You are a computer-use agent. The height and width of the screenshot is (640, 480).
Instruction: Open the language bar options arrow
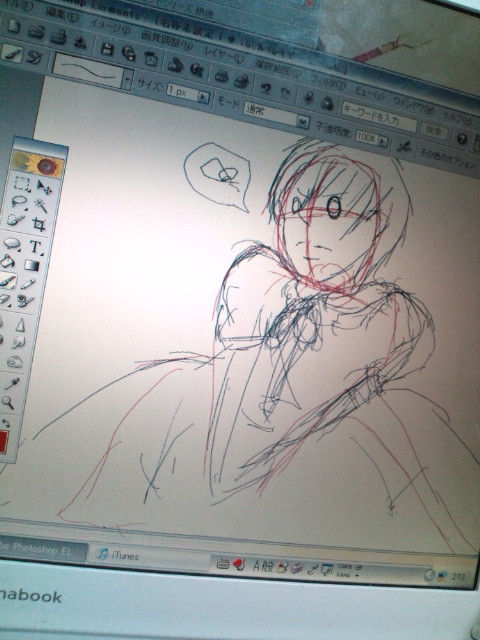point(358,575)
